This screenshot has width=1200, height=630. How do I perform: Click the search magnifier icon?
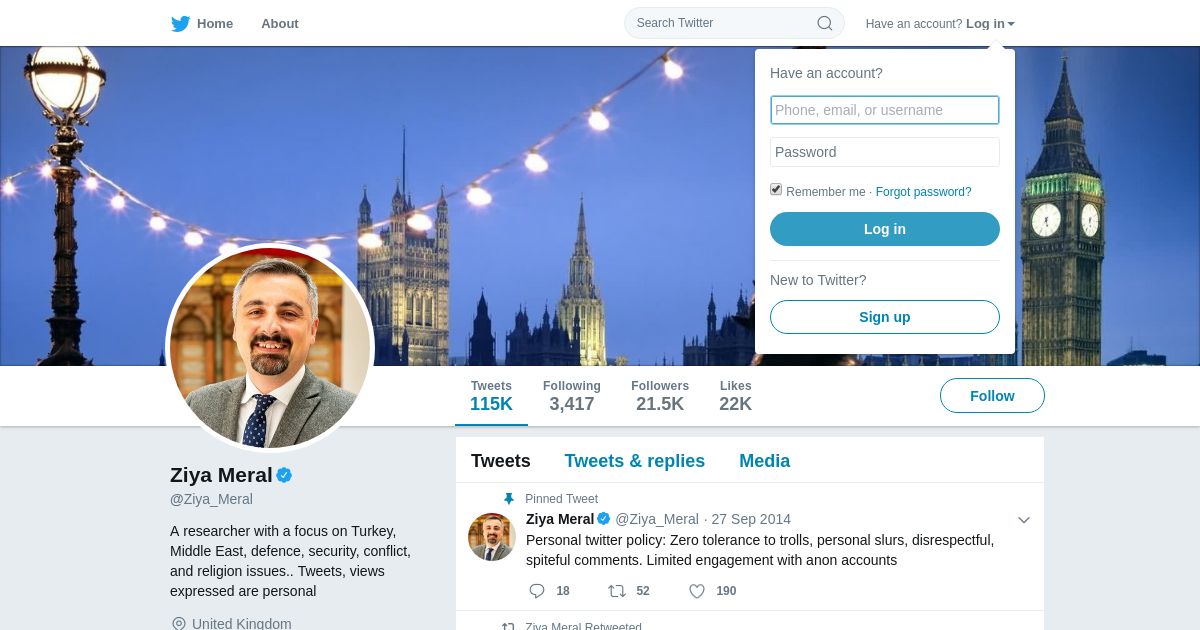coord(825,23)
